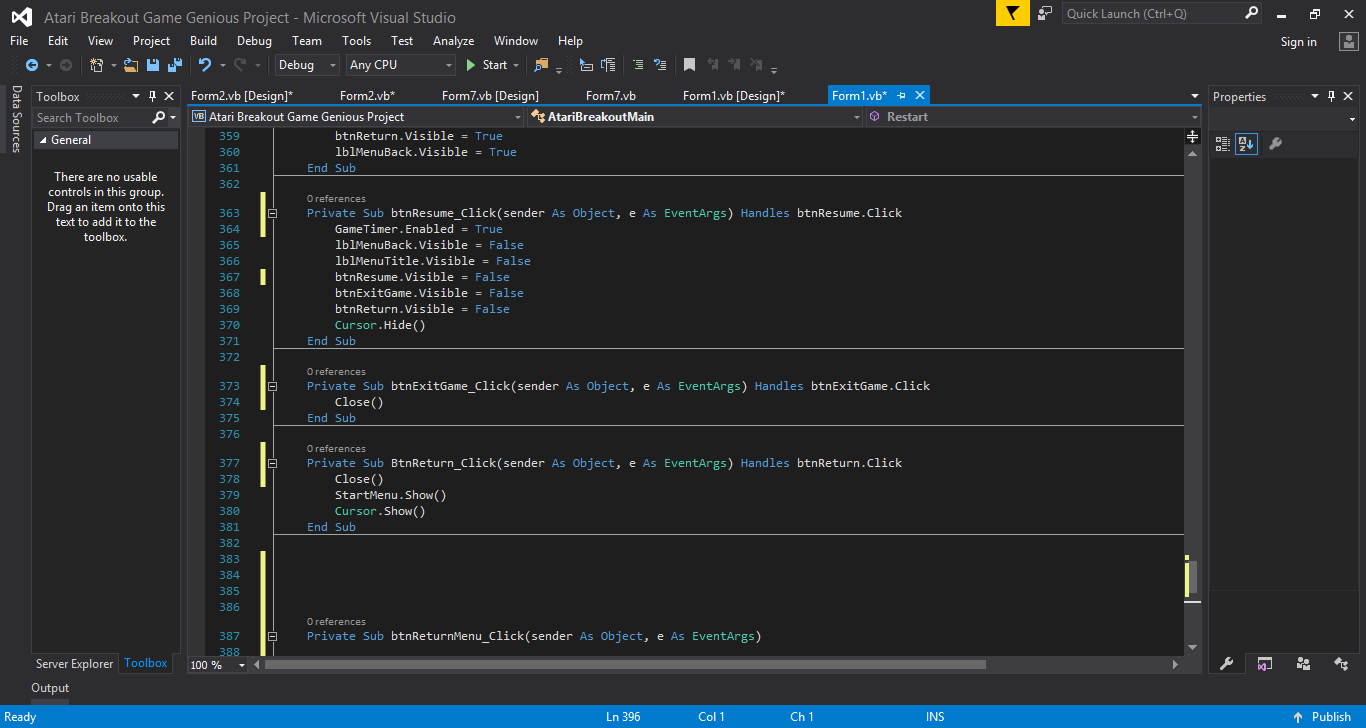1366x728 pixels.
Task: Switch to the Form1.vb [Design]* tab
Action: click(x=734, y=96)
